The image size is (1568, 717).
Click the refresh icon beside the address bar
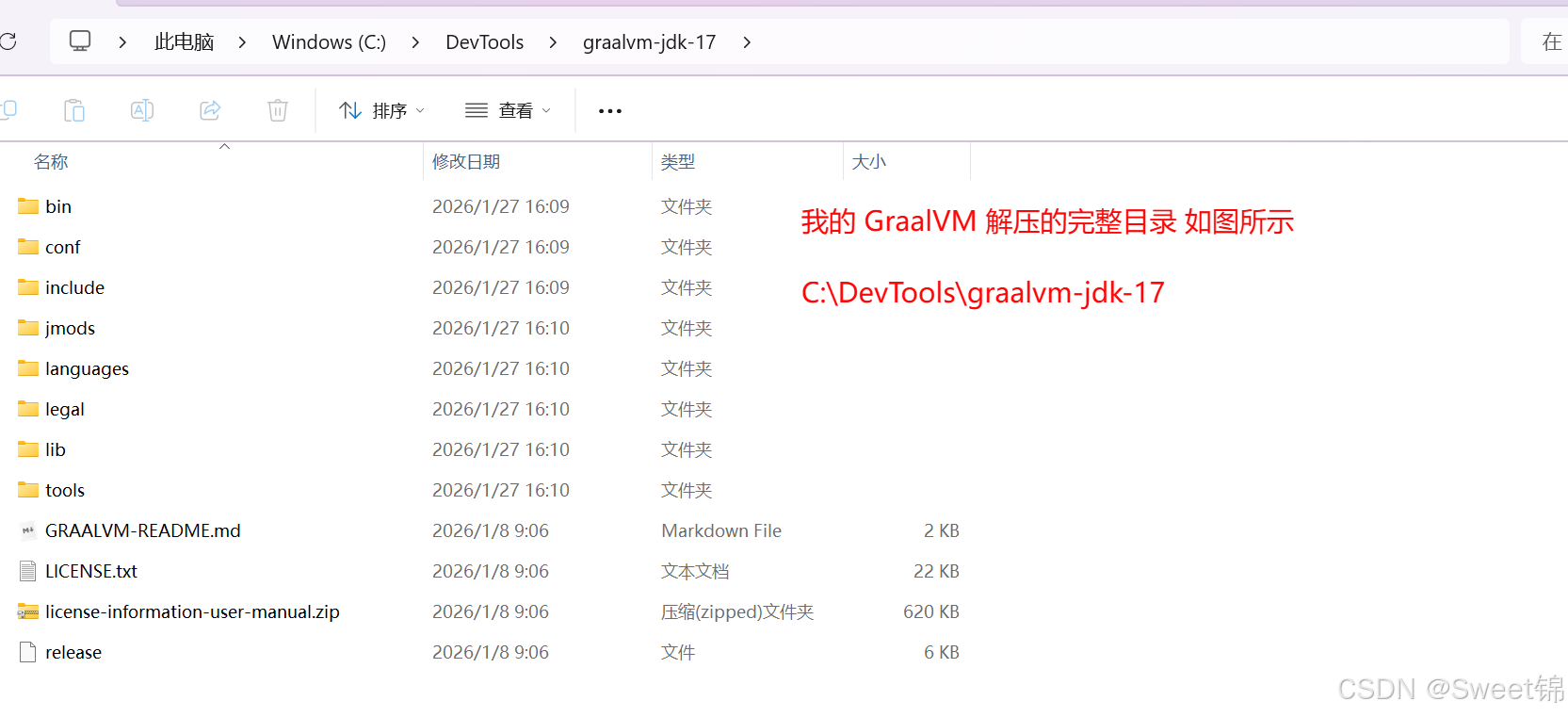coord(8,41)
